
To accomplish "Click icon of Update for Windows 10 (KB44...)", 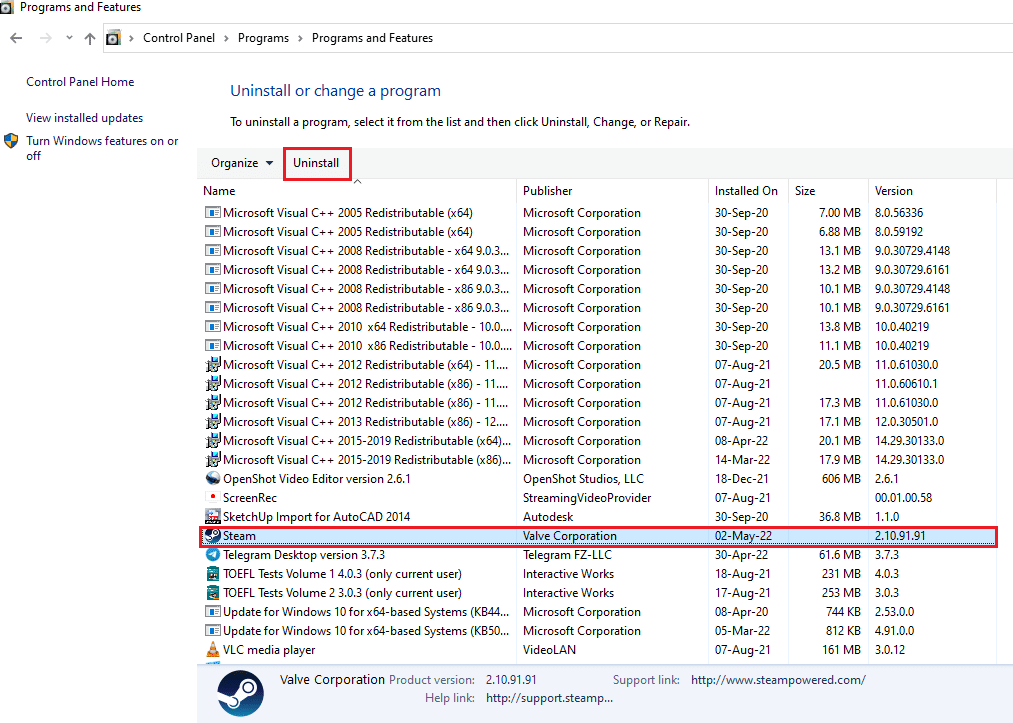I will point(213,611).
